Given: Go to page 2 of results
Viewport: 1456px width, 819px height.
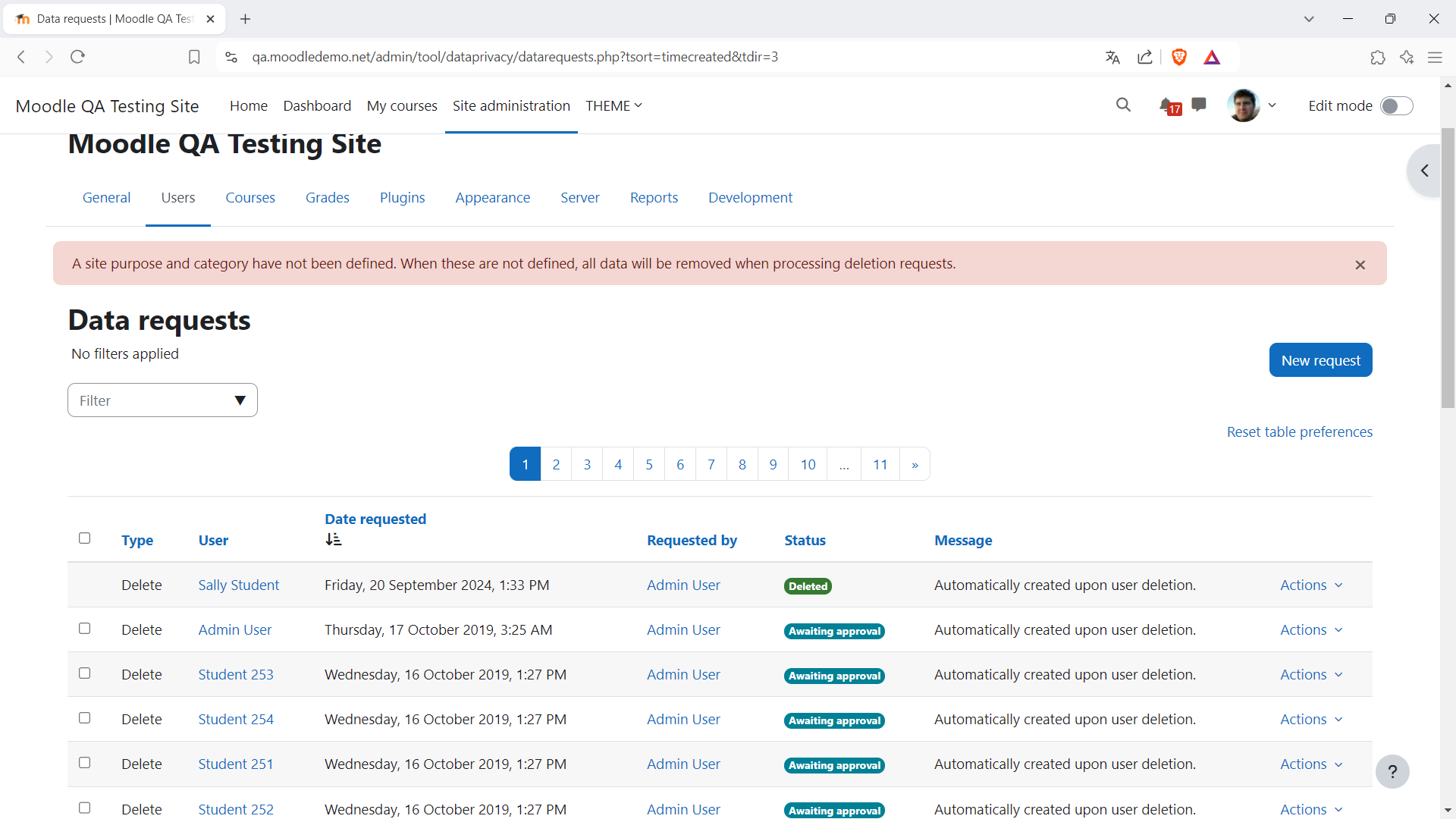Looking at the screenshot, I should (x=556, y=464).
